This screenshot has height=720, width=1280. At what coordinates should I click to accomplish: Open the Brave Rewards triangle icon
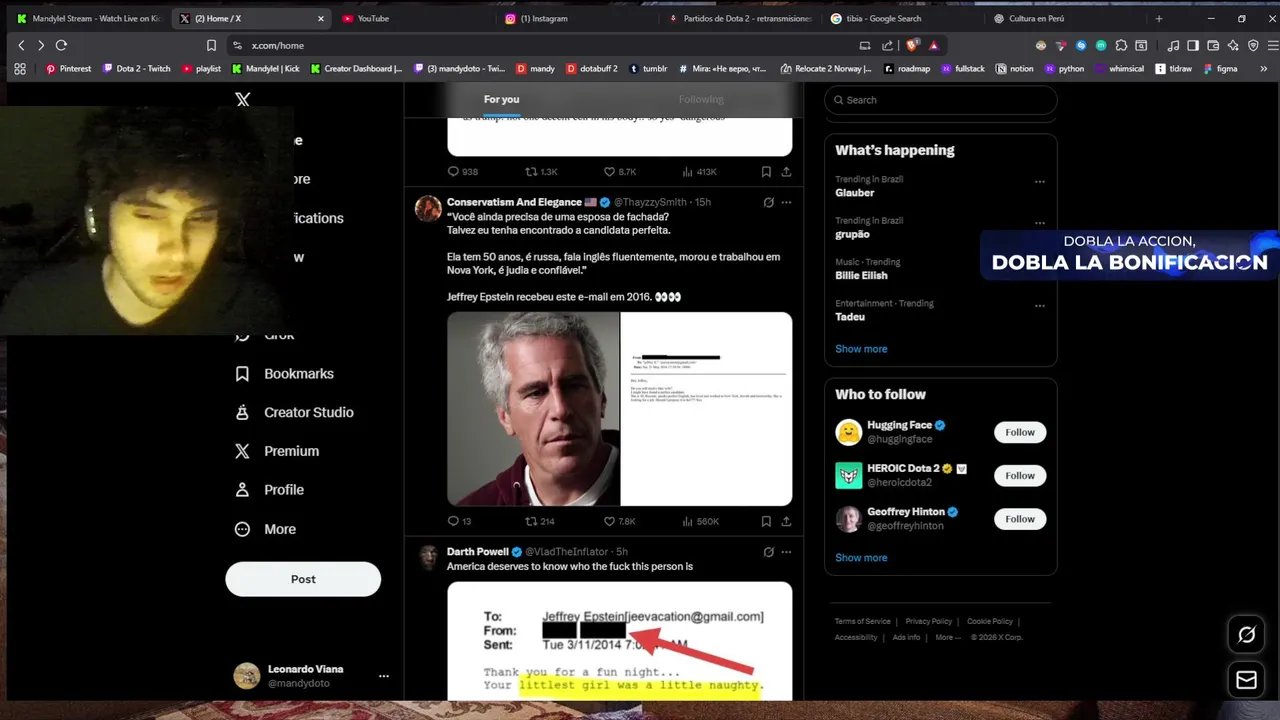pos(934,45)
